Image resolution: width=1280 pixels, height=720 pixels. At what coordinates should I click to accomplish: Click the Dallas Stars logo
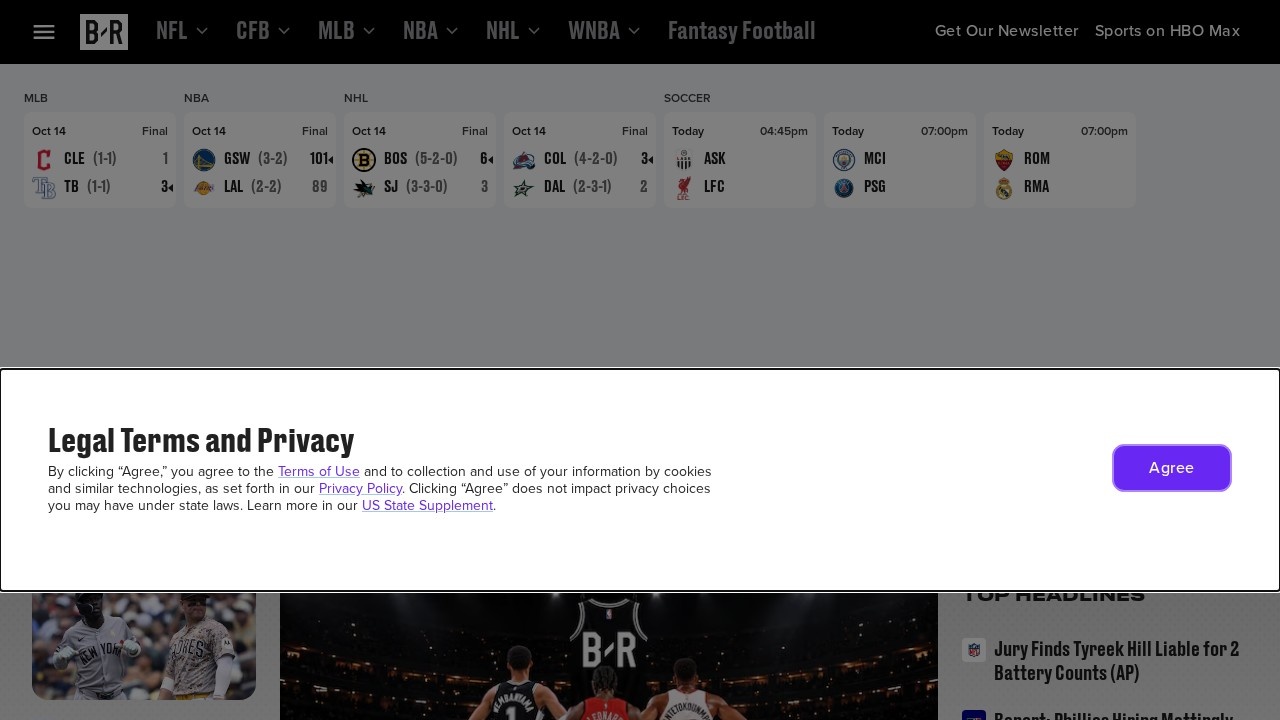pos(524,187)
